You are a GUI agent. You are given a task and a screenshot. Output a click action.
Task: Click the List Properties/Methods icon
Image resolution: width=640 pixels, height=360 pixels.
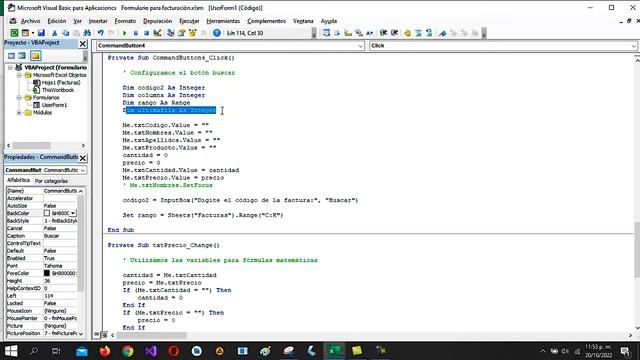coord(326,33)
